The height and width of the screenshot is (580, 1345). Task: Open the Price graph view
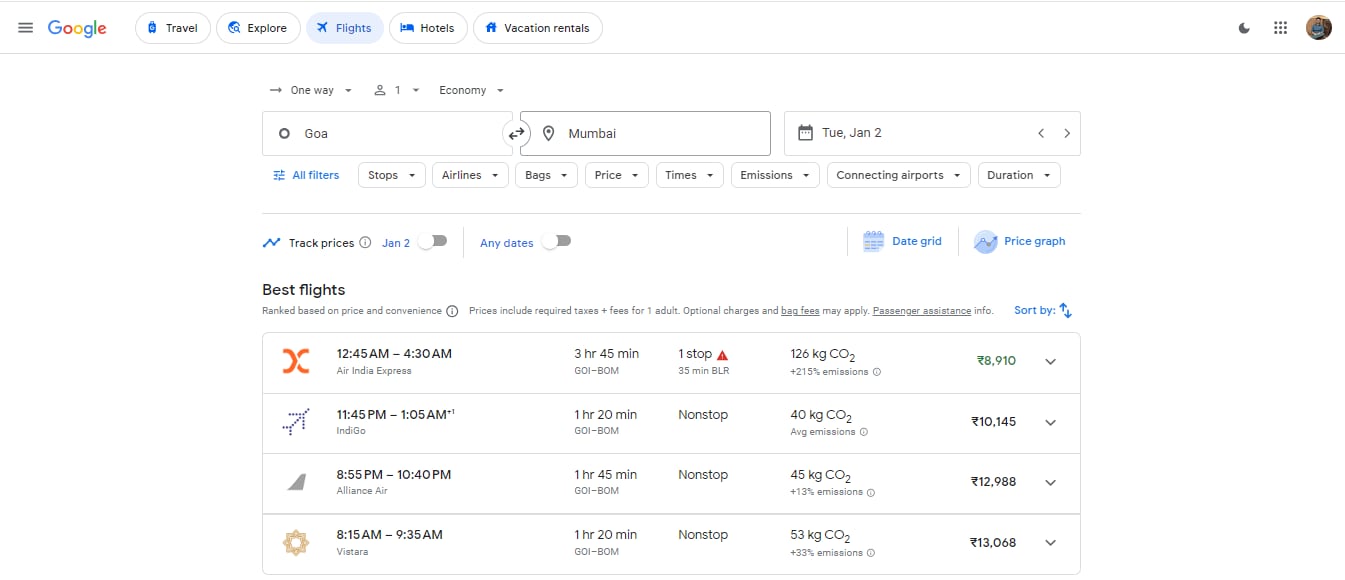tap(1020, 242)
